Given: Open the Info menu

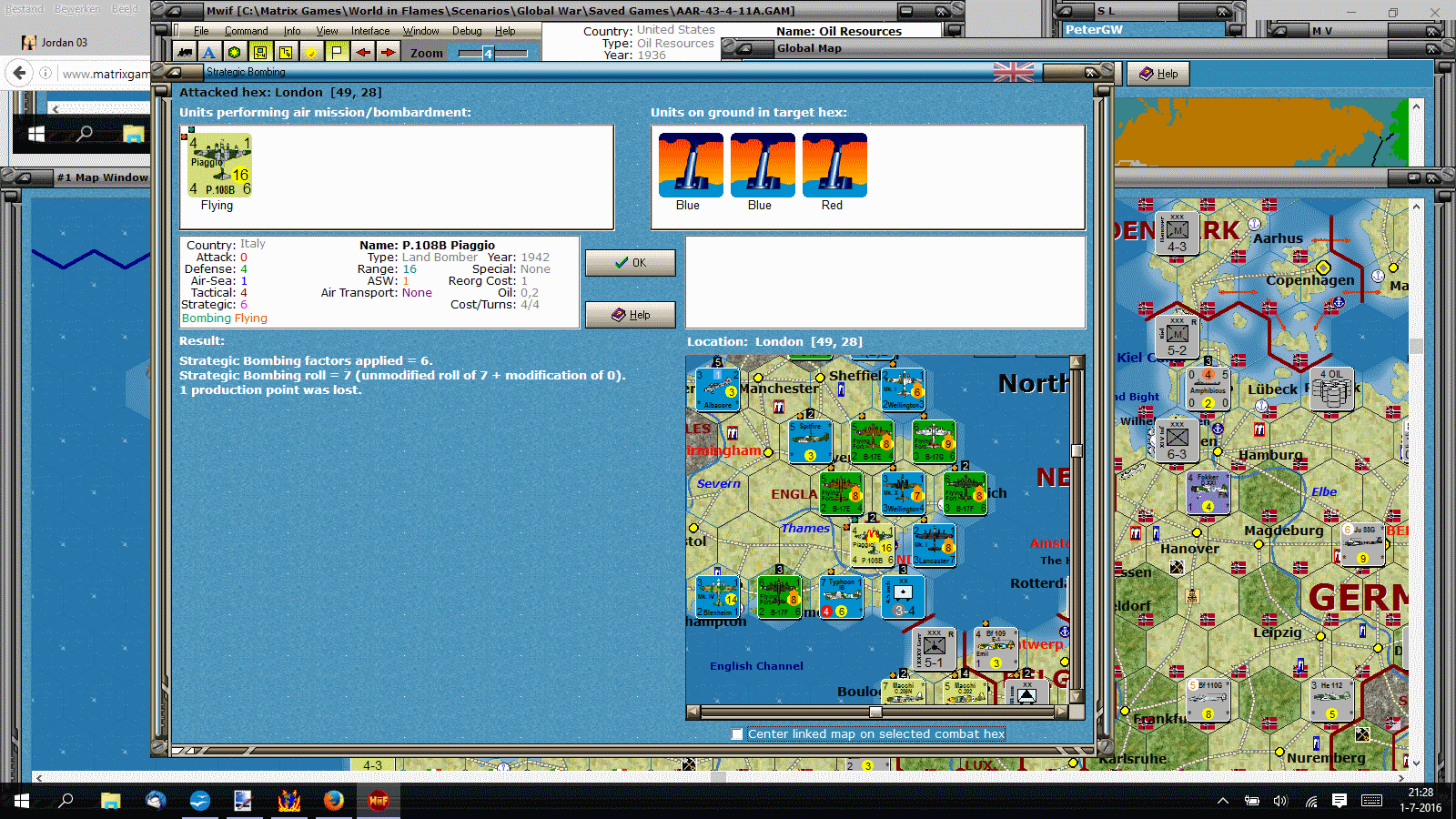Looking at the screenshot, I should coord(292,31).
